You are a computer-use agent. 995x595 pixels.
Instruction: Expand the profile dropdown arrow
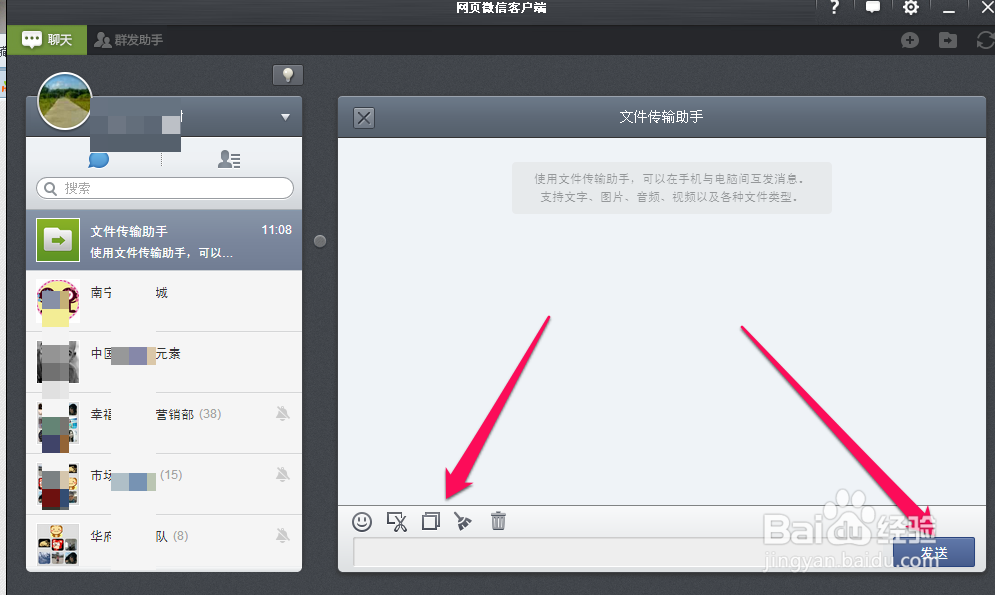[x=286, y=117]
